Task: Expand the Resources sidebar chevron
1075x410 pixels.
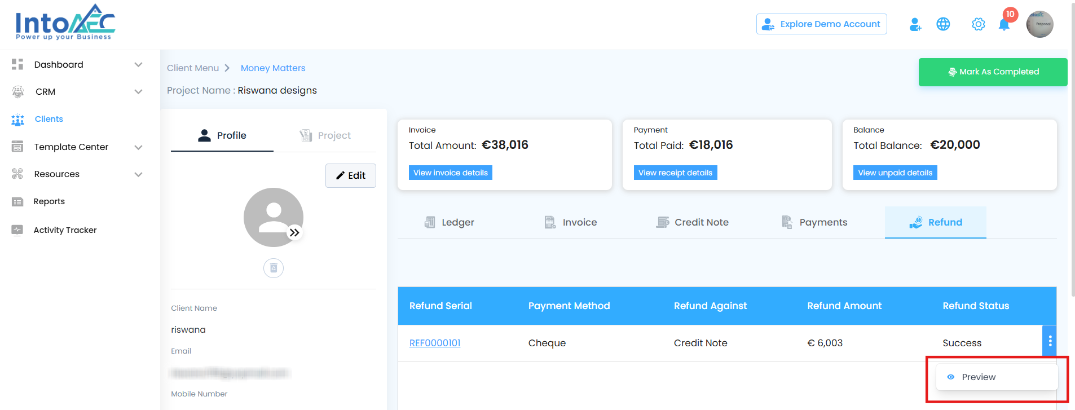Action: coord(139,174)
